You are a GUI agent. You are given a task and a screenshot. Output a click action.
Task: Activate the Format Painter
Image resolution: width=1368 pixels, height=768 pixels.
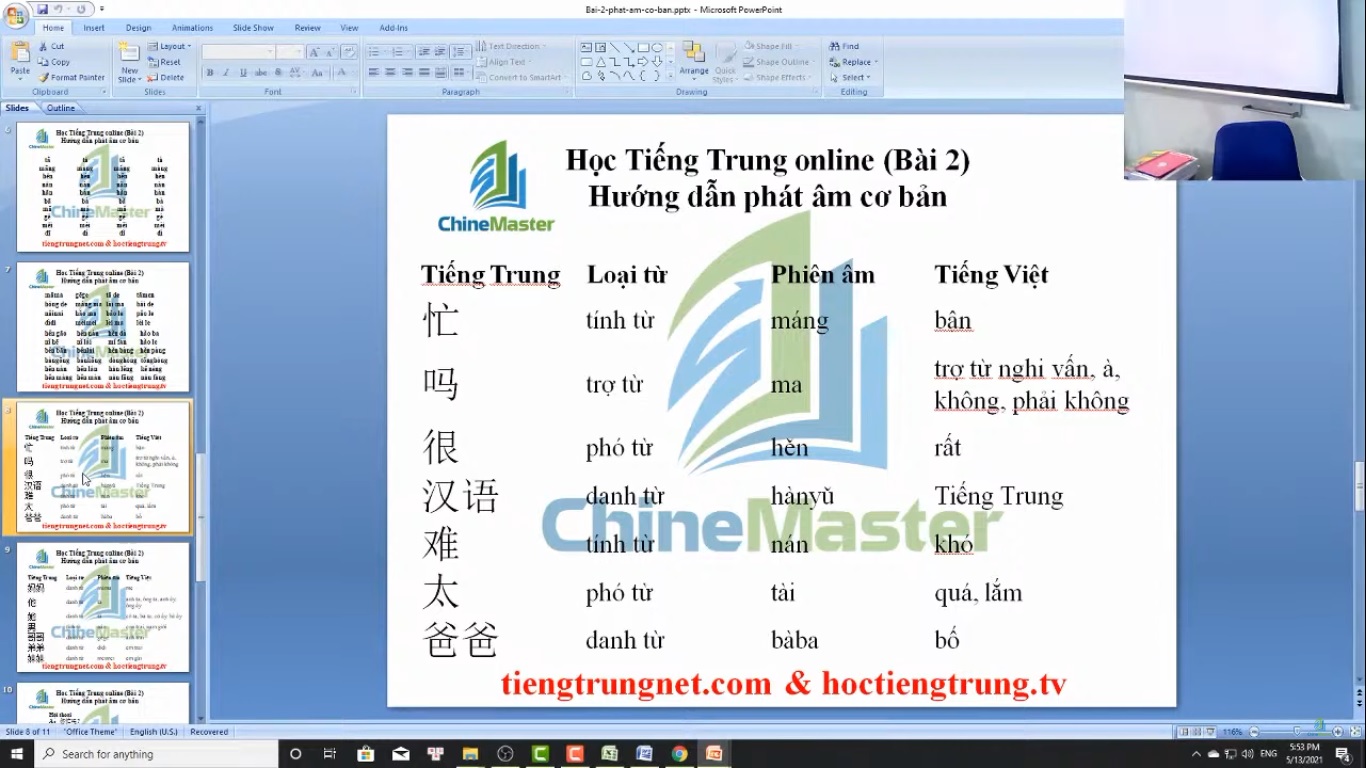[71, 77]
